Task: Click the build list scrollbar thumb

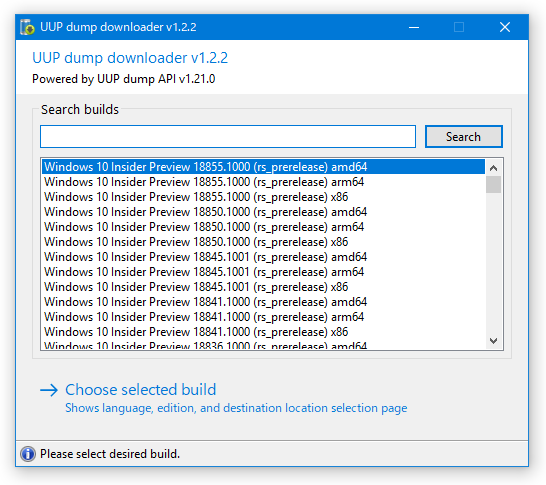Action: (493, 185)
